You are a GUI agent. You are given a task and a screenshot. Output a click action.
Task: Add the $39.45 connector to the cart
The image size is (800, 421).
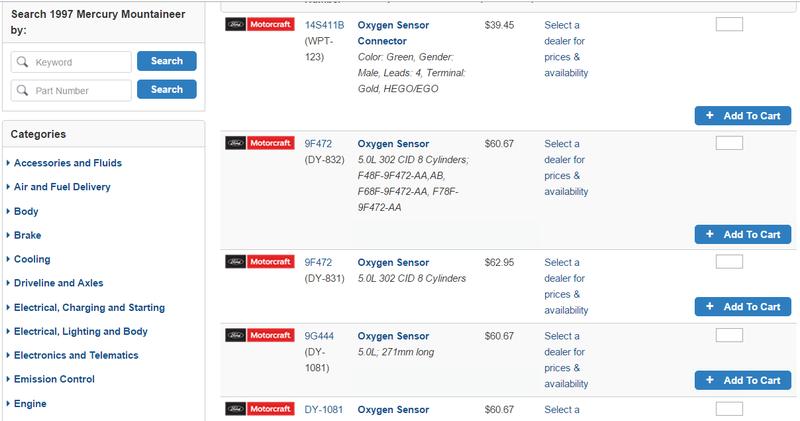(742, 116)
